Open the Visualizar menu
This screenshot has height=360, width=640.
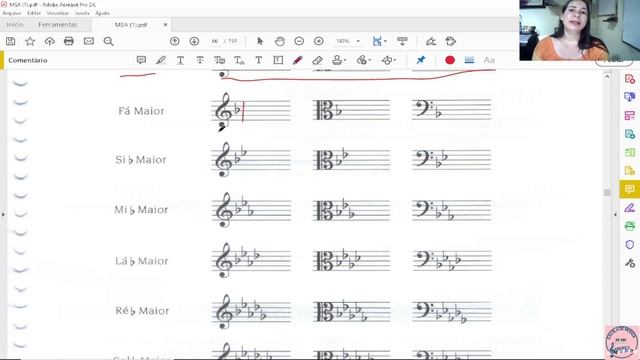click(58, 13)
